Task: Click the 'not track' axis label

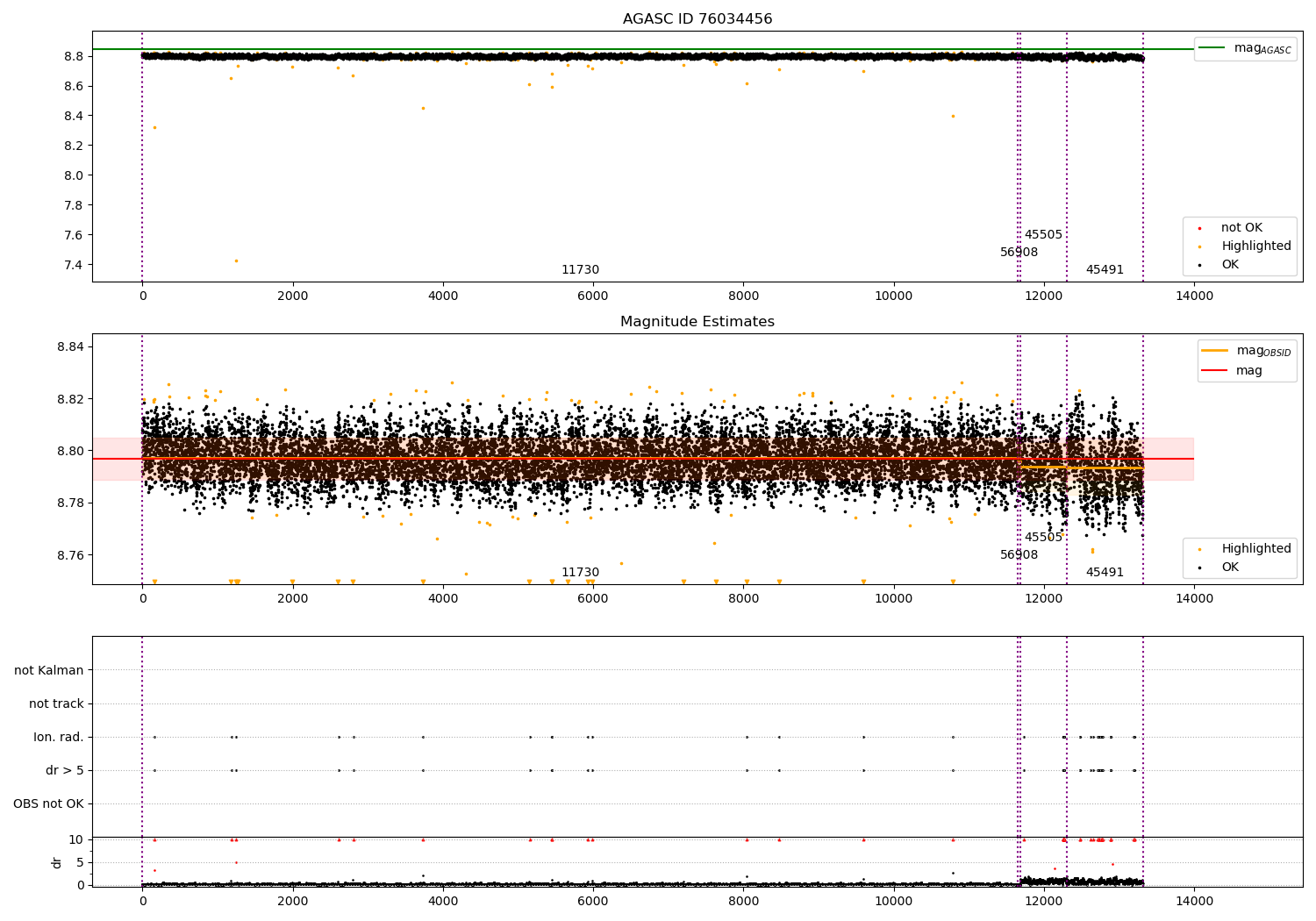Action: [x=56, y=703]
